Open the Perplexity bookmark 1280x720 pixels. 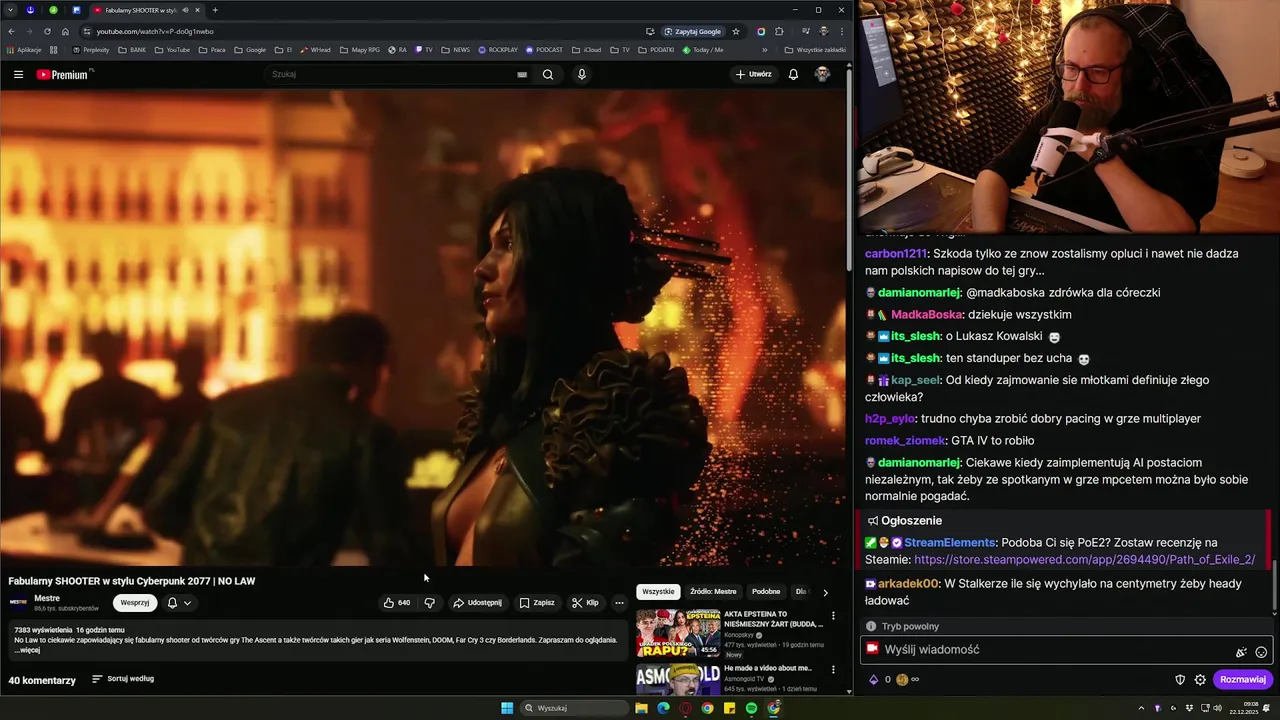[x=91, y=50]
